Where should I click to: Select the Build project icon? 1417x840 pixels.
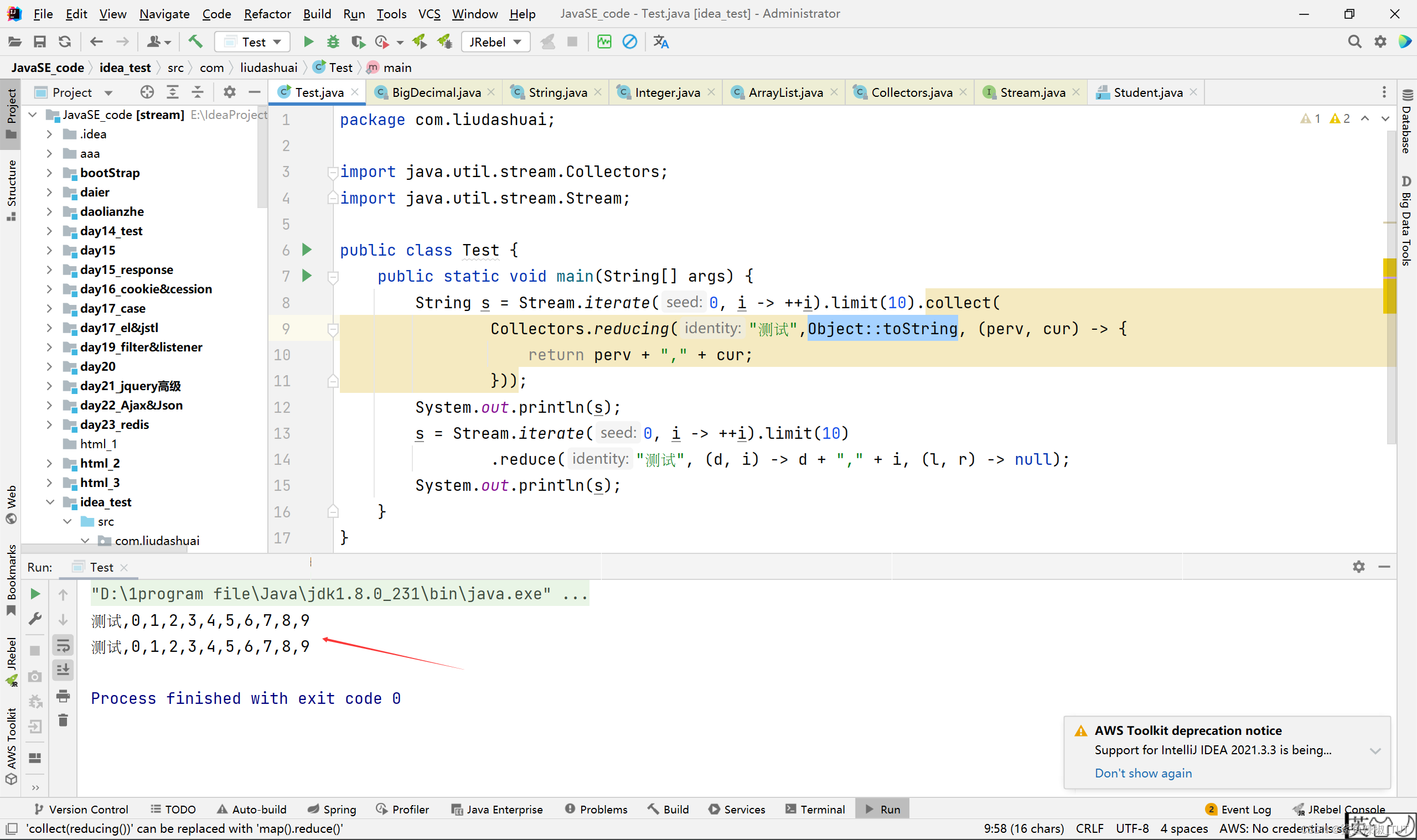197,41
